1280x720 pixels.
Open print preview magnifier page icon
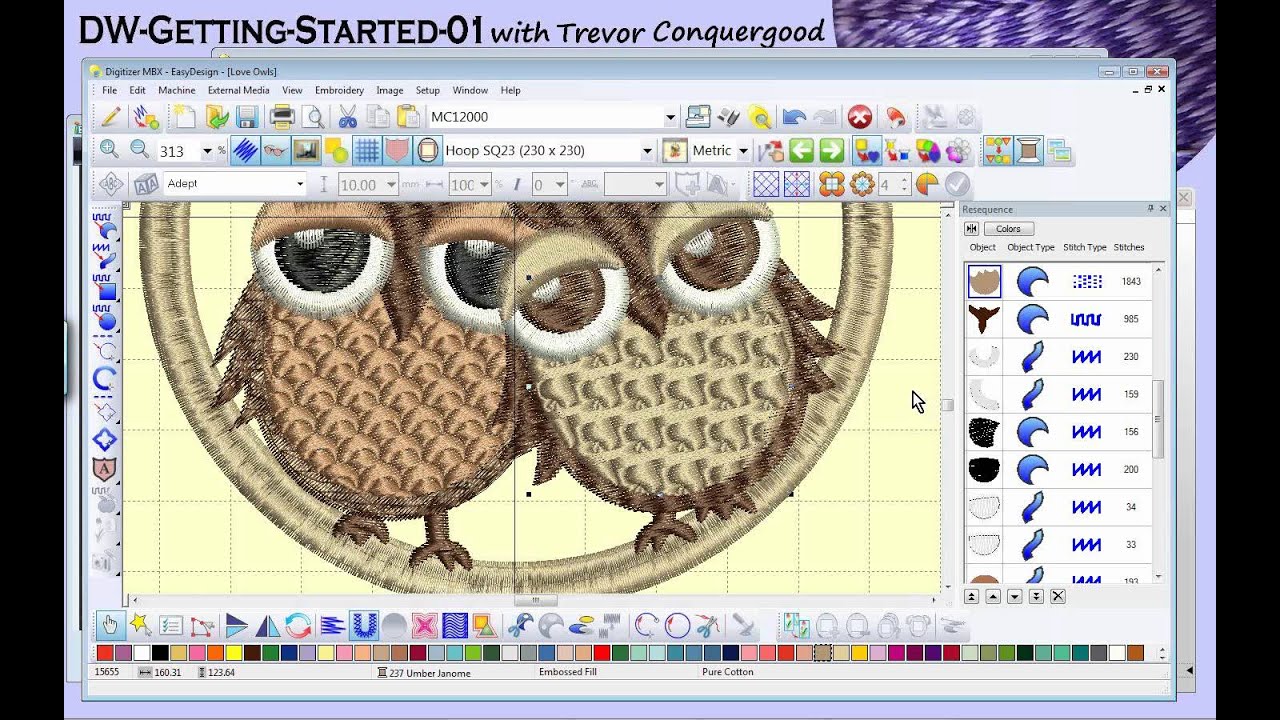[x=312, y=118]
